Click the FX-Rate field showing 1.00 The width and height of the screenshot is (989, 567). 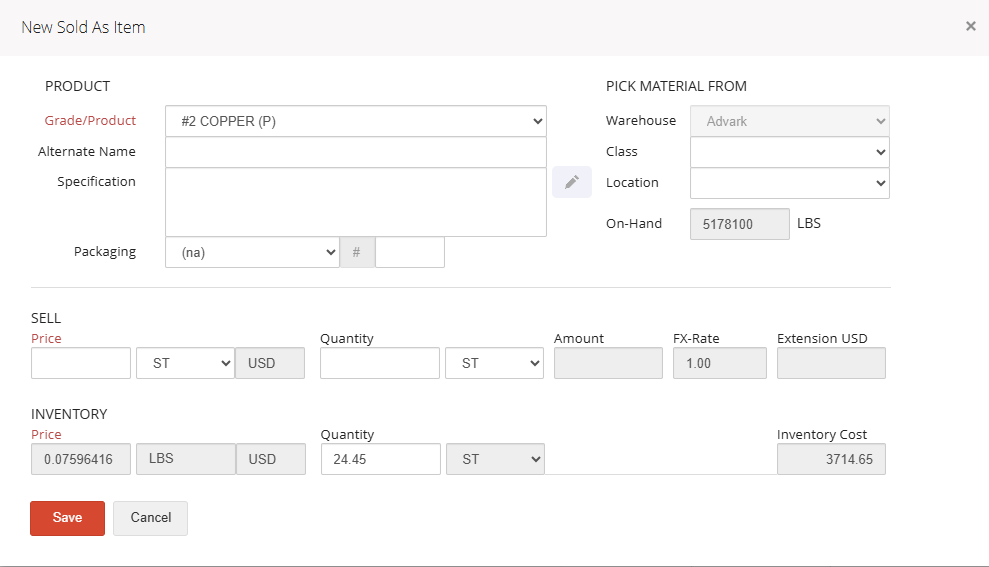click(x=720, y=363)
